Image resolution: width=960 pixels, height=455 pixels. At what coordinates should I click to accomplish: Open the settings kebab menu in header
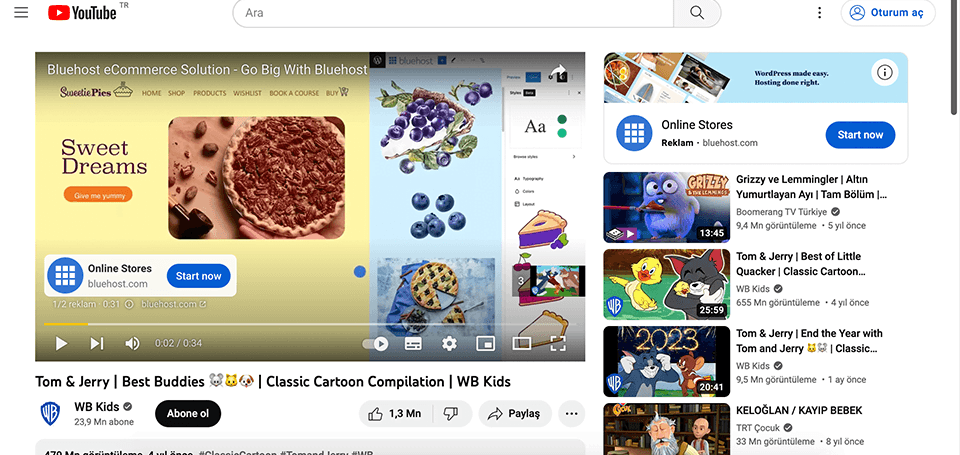[x=819, y=13]
